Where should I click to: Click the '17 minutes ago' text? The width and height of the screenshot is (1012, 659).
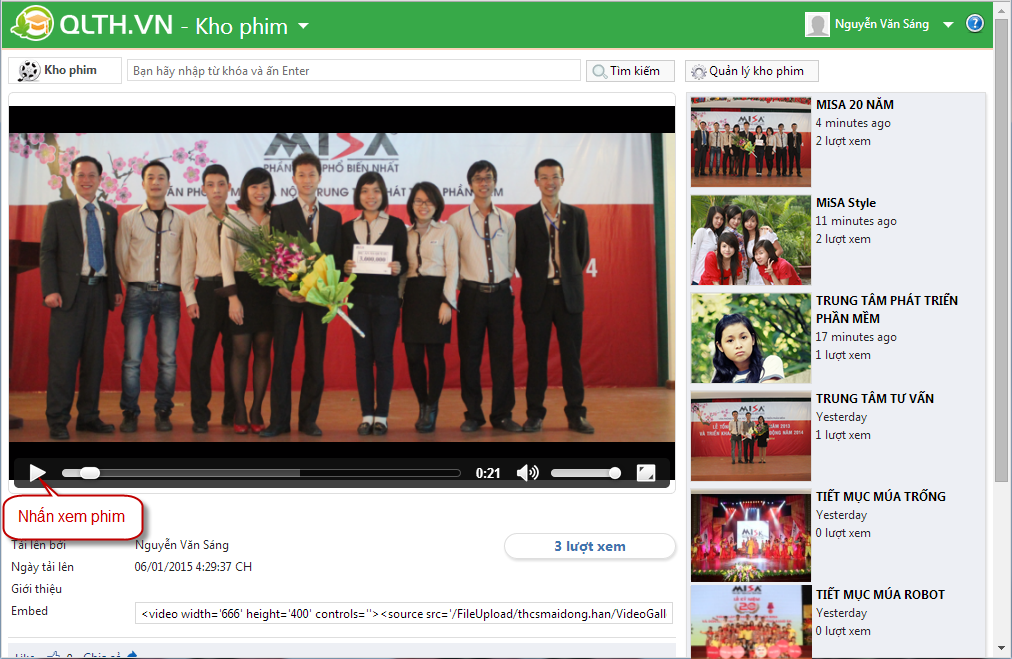tap(856, 337)
